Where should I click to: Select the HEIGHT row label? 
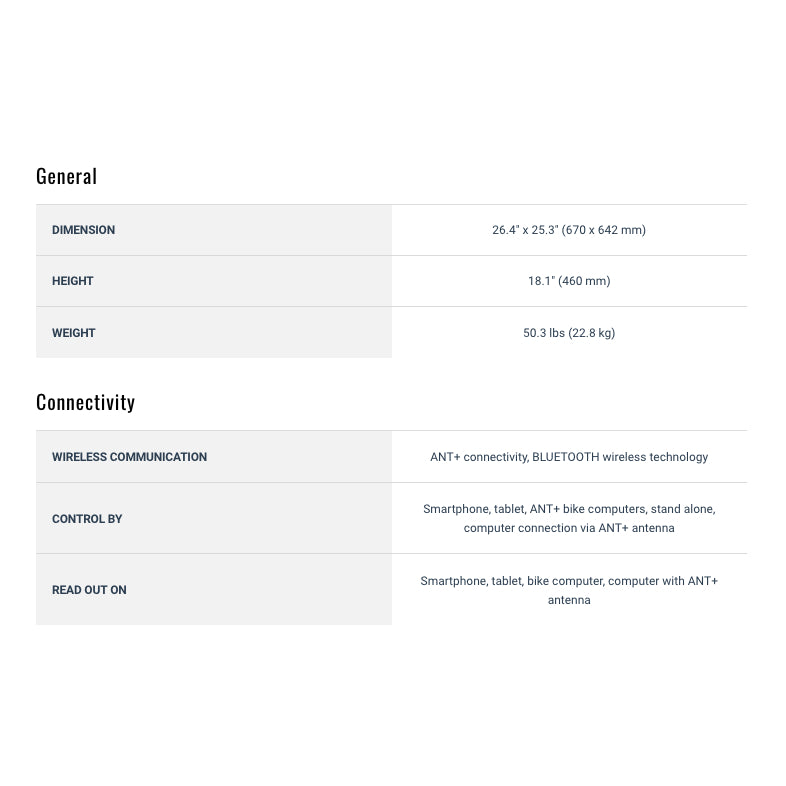[x=72, y=281]
